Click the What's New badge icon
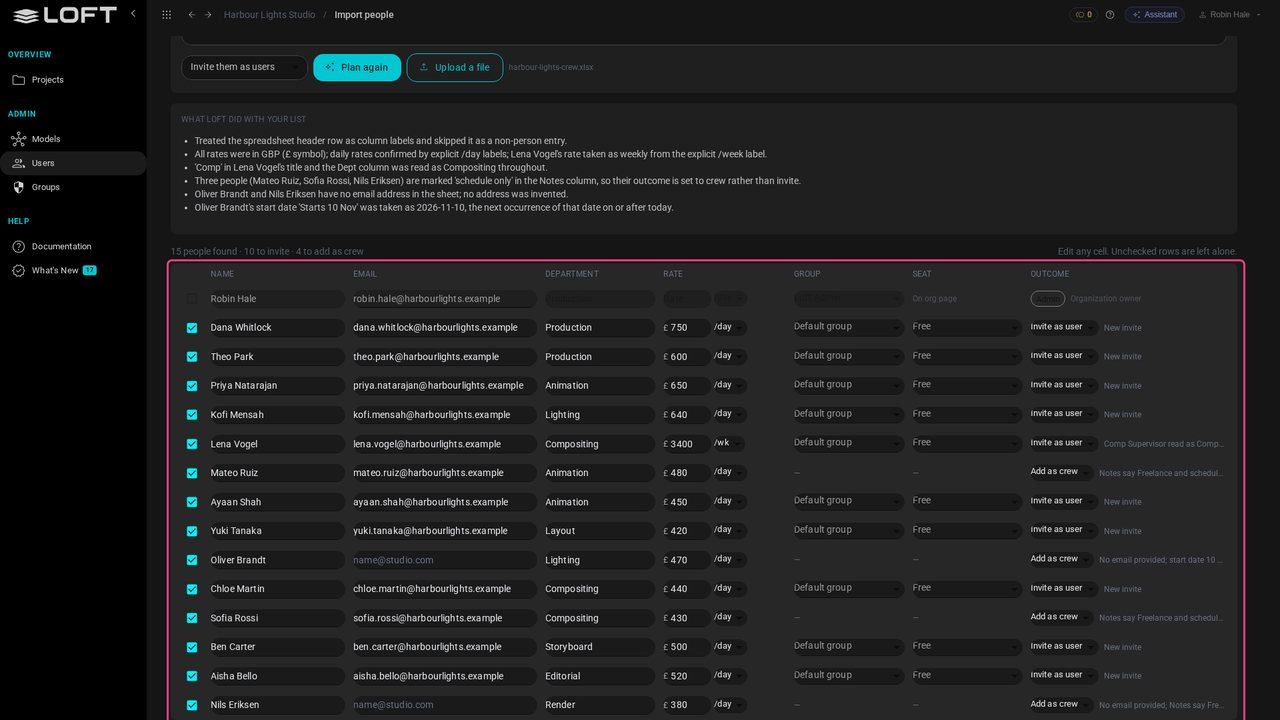The image size is (1280, 720). click(x=18, y=270)
